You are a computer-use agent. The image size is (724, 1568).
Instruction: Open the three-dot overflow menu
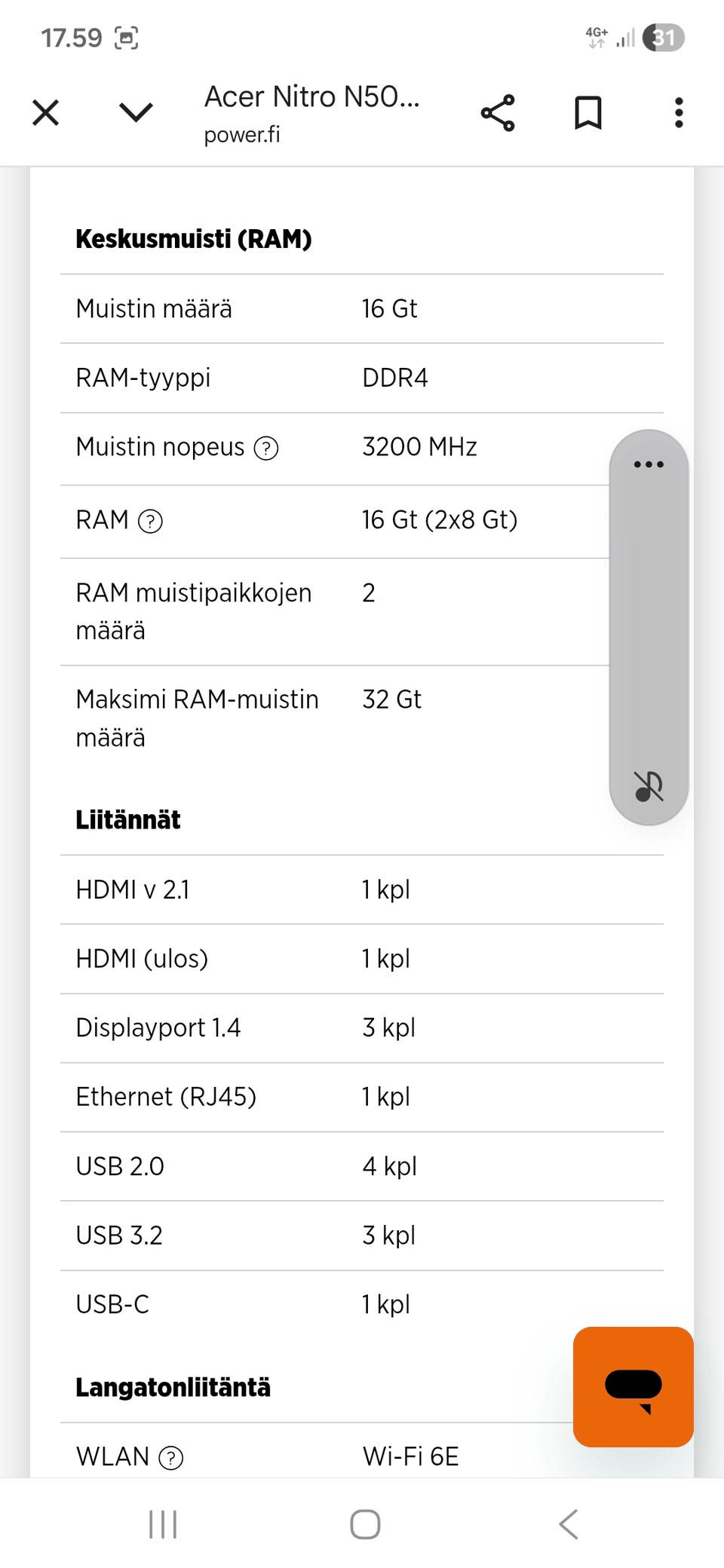[679, 113]
